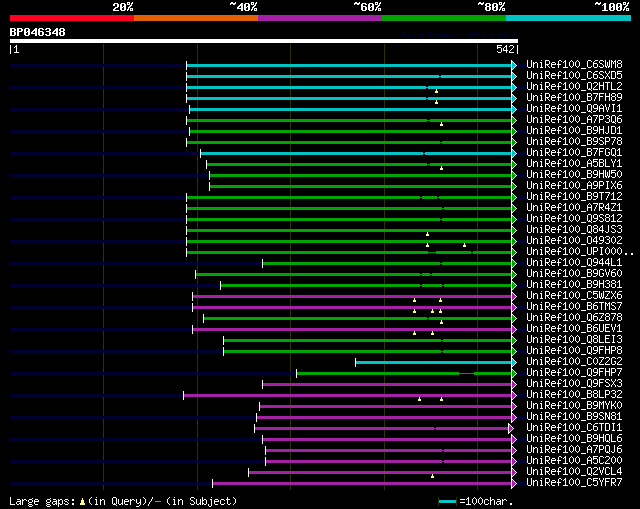Select UniRef100_C0Z2G2 label
Screen dimensions: 640x509
click(574, 362)
